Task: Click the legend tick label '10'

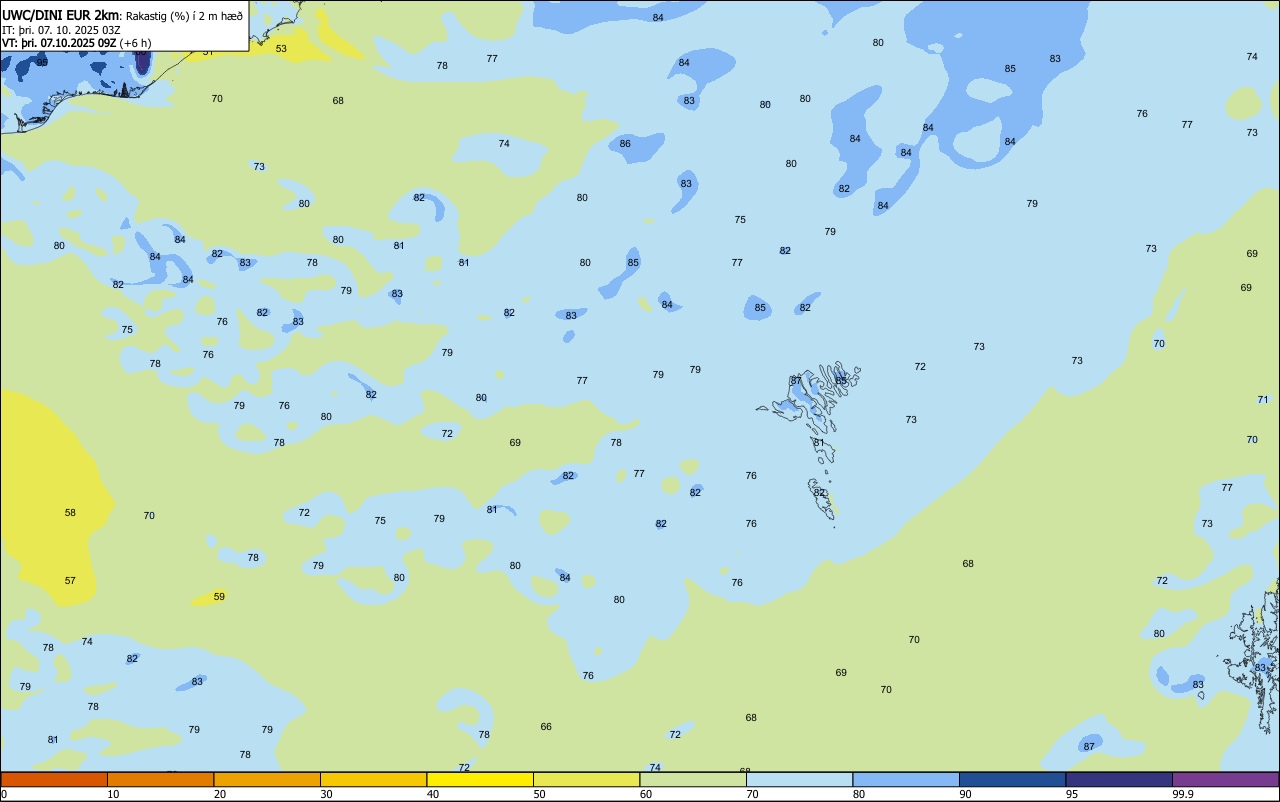Action: tap(114, 794)
